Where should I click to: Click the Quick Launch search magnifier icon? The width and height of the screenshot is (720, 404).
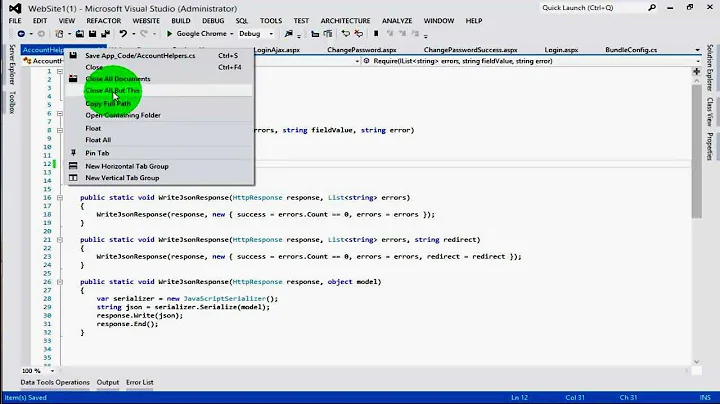click(x=652, y=8)
